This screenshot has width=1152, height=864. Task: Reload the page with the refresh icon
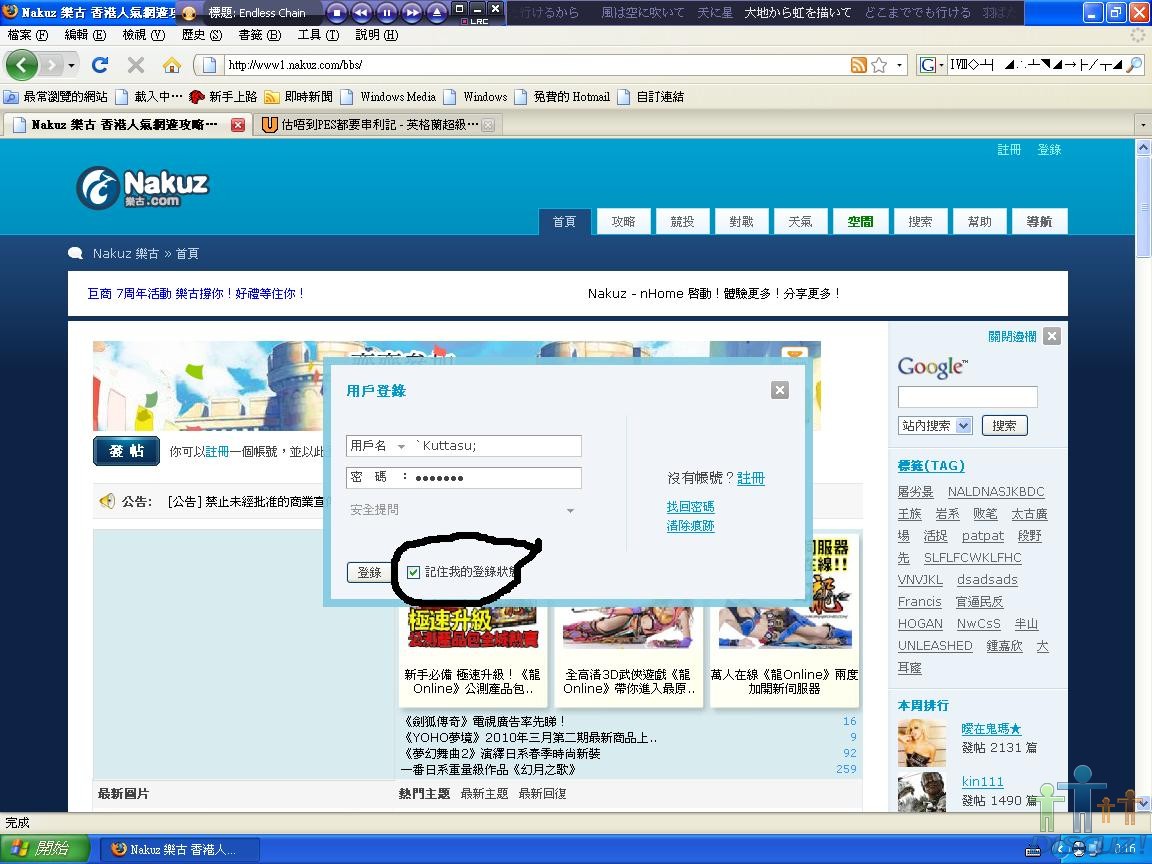(x=100, y=65)
